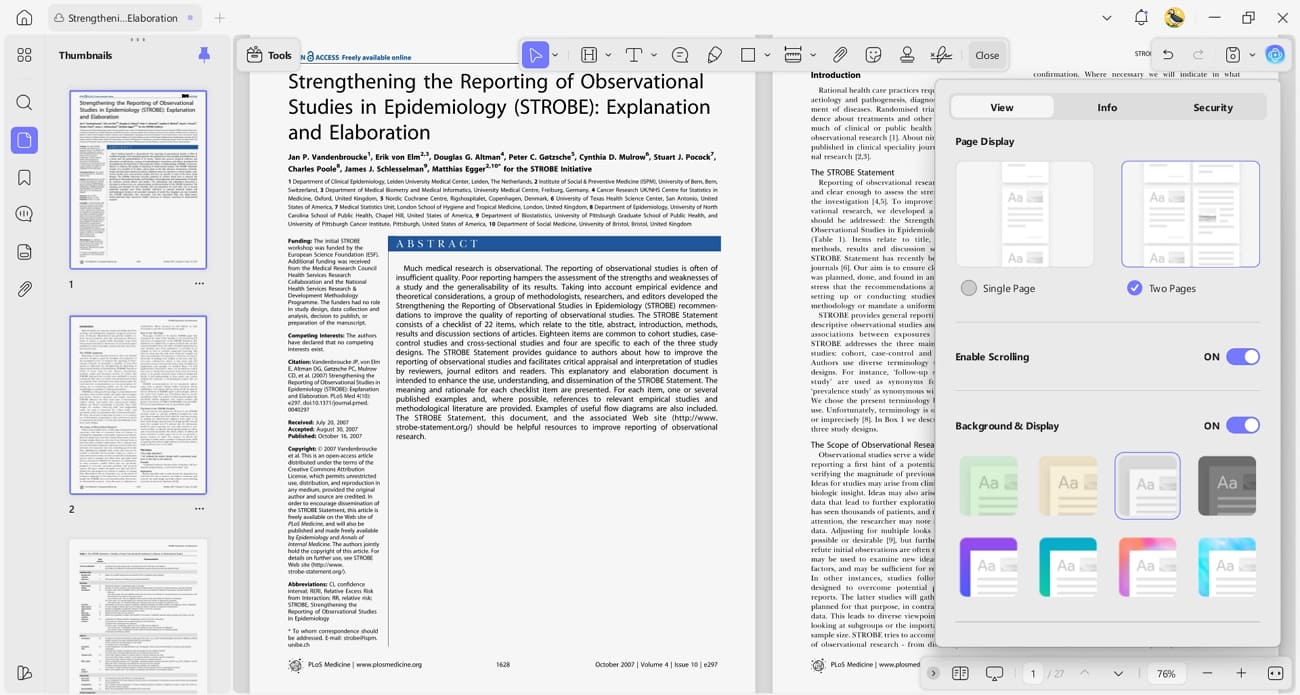The image size is (1300, 695).
Task: Select the Single Page radio option
Action: click(968, 288)
